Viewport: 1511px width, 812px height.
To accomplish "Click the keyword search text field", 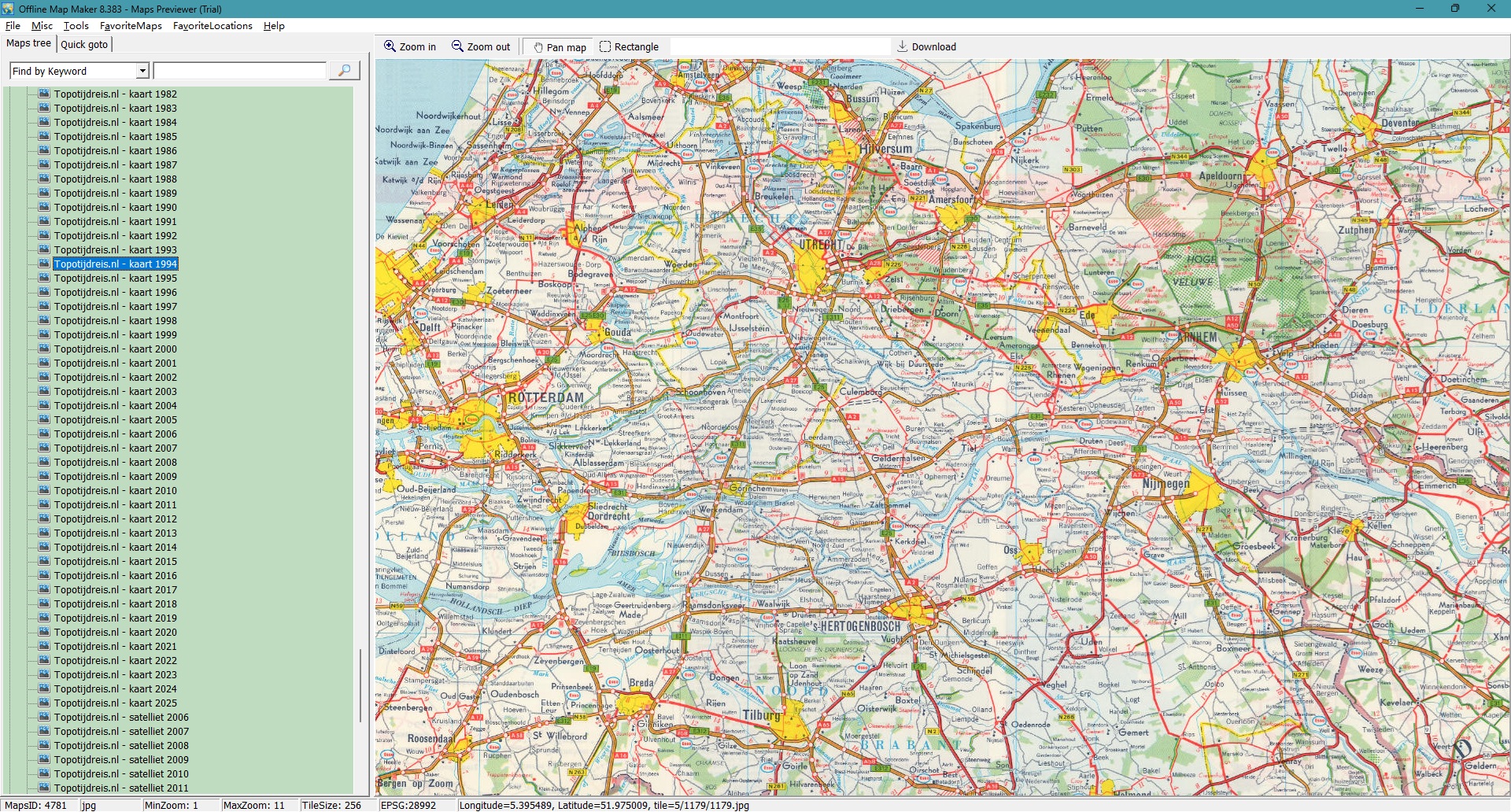I will (240, 71).
